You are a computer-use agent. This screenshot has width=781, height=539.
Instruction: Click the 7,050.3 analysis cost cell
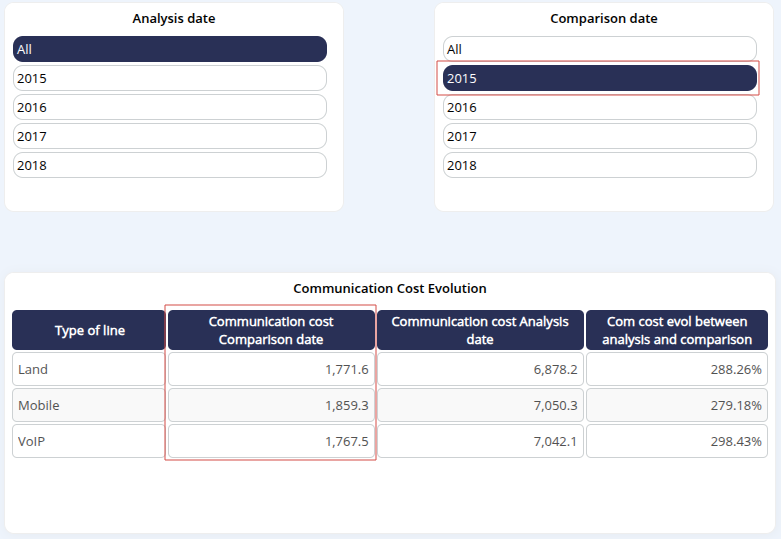click(480, 405)
